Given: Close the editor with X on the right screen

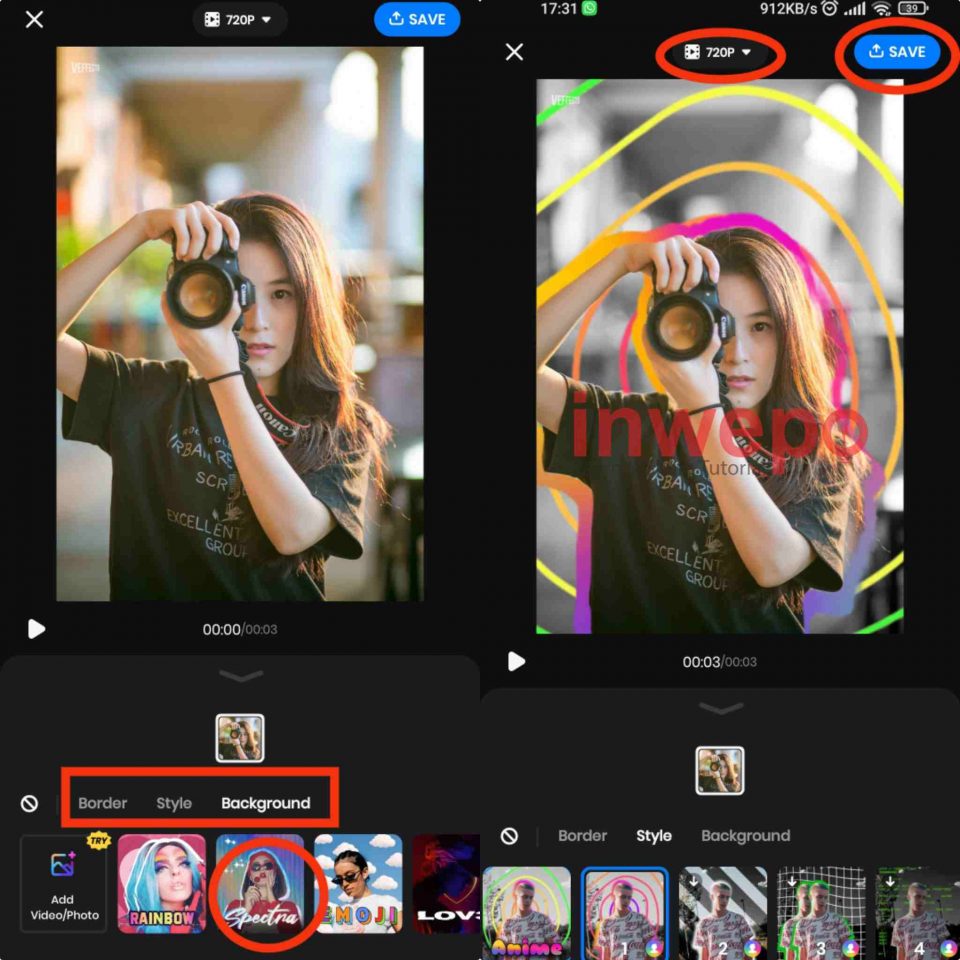Looking at the screenshot, I should tap(514, 52).
